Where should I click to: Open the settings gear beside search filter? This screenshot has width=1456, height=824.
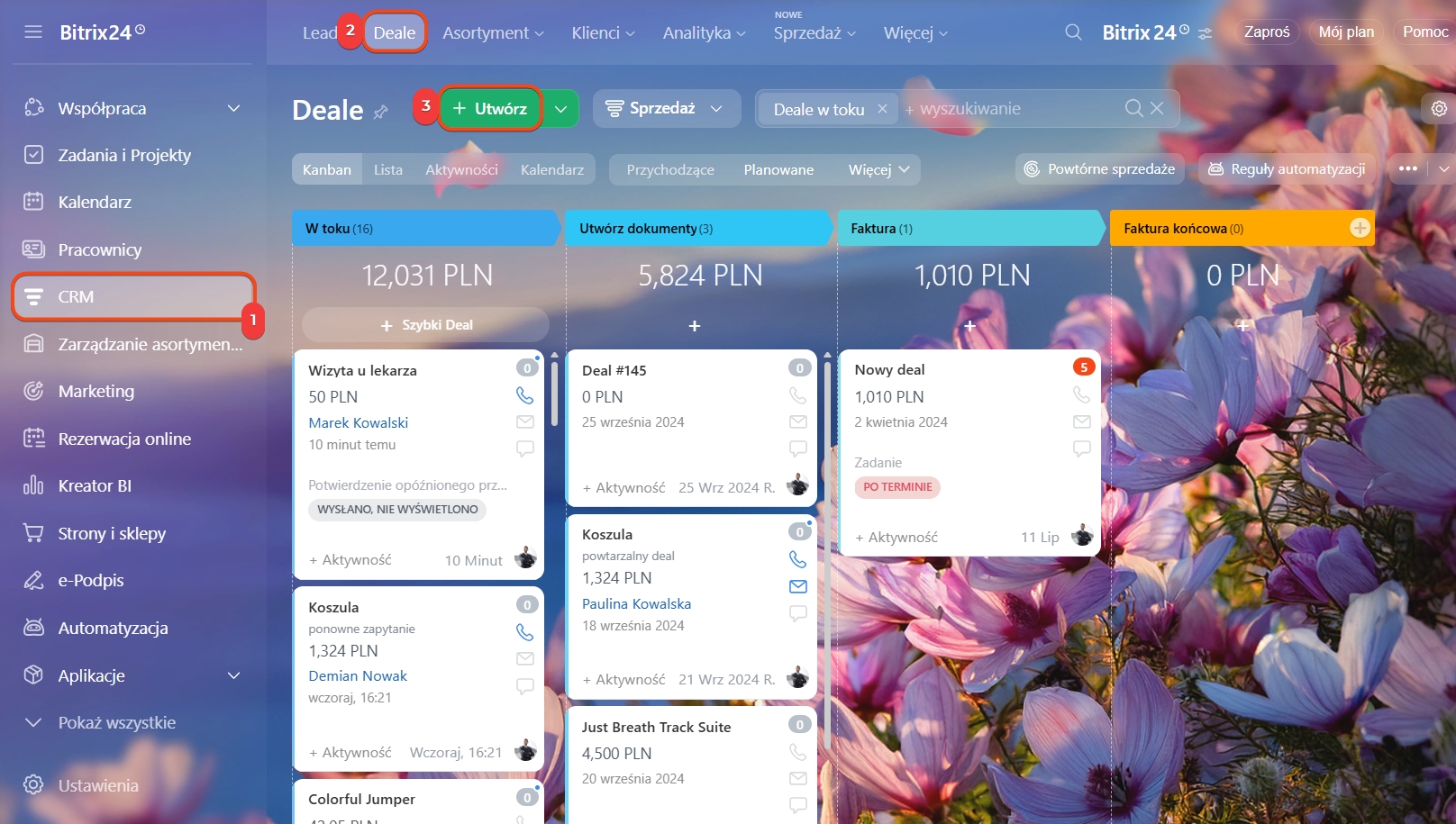point(1439,108)
